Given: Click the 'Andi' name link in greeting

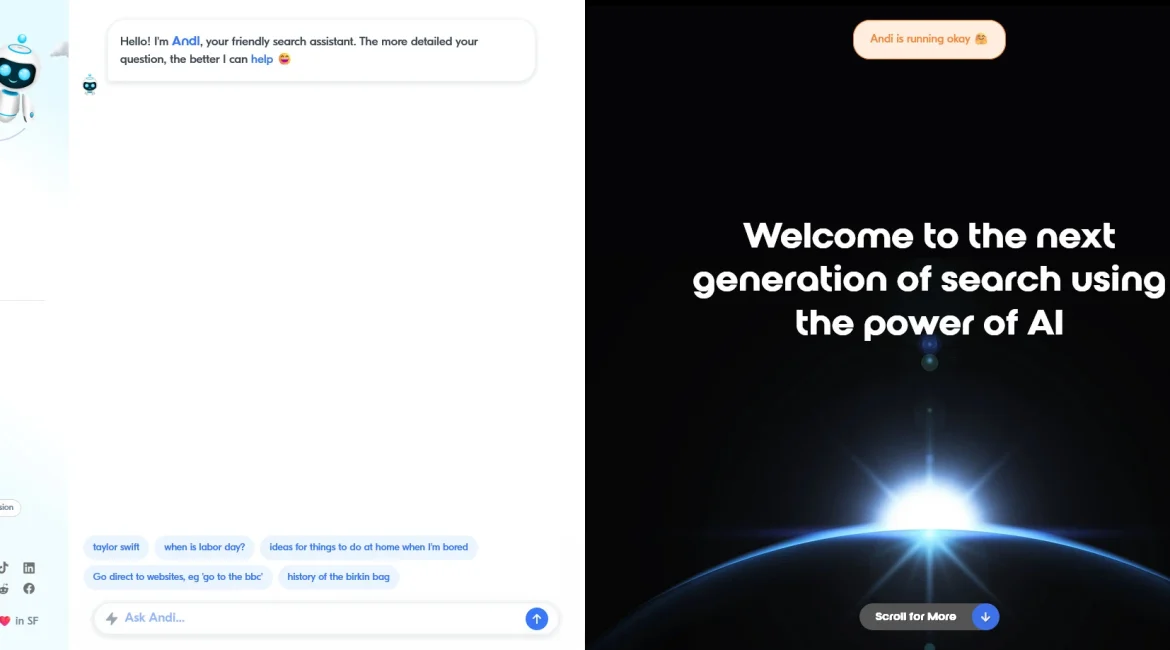Looking at the screenshot, I should pos(186,41).
